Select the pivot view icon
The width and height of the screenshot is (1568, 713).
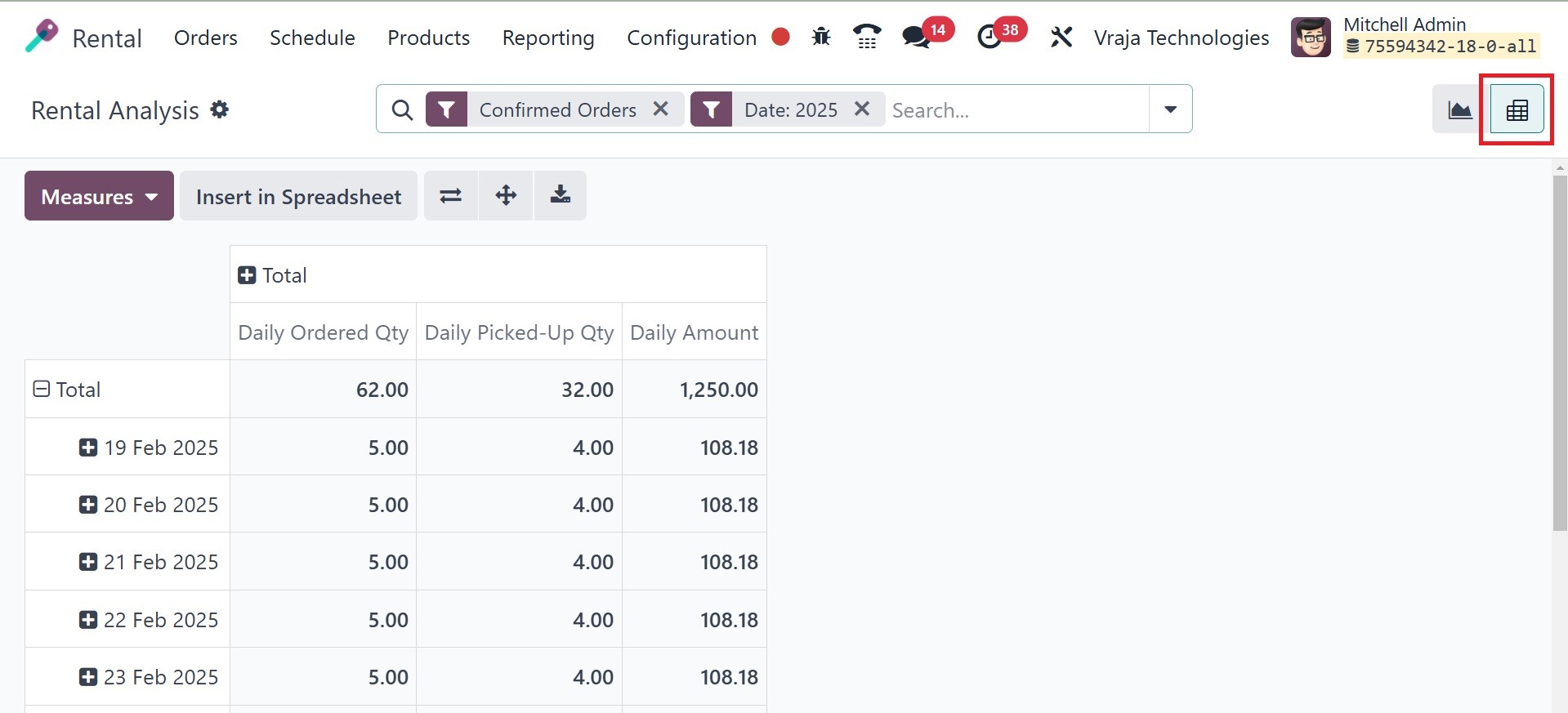[1517, 109]
